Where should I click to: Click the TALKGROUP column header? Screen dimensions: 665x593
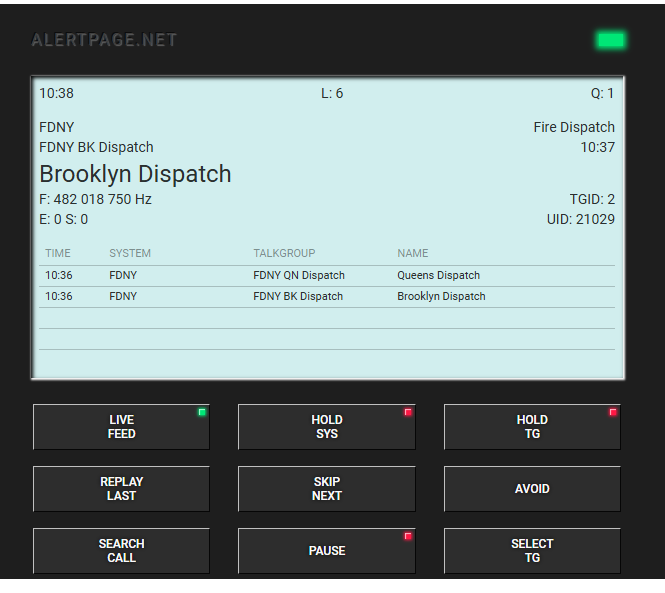284,253
